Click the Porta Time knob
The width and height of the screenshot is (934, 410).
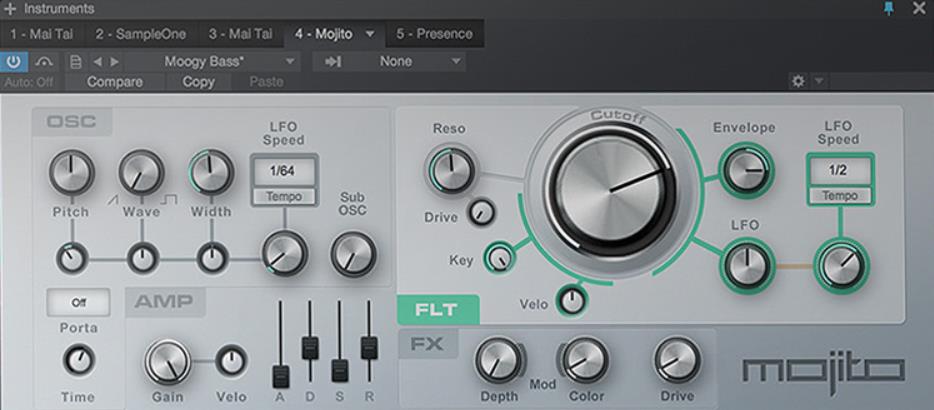click(78, 360)
